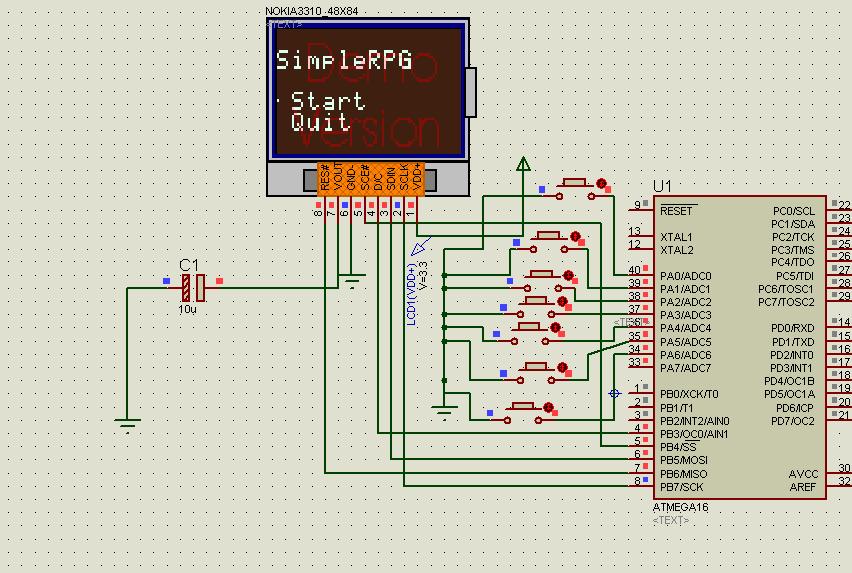
Task: Click the U1 reference label
Action: 662,186
